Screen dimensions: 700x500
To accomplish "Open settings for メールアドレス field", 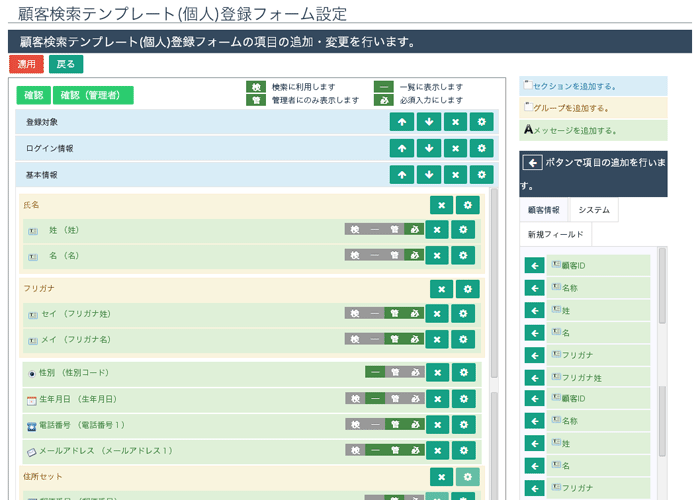I will tap(463, 451).
